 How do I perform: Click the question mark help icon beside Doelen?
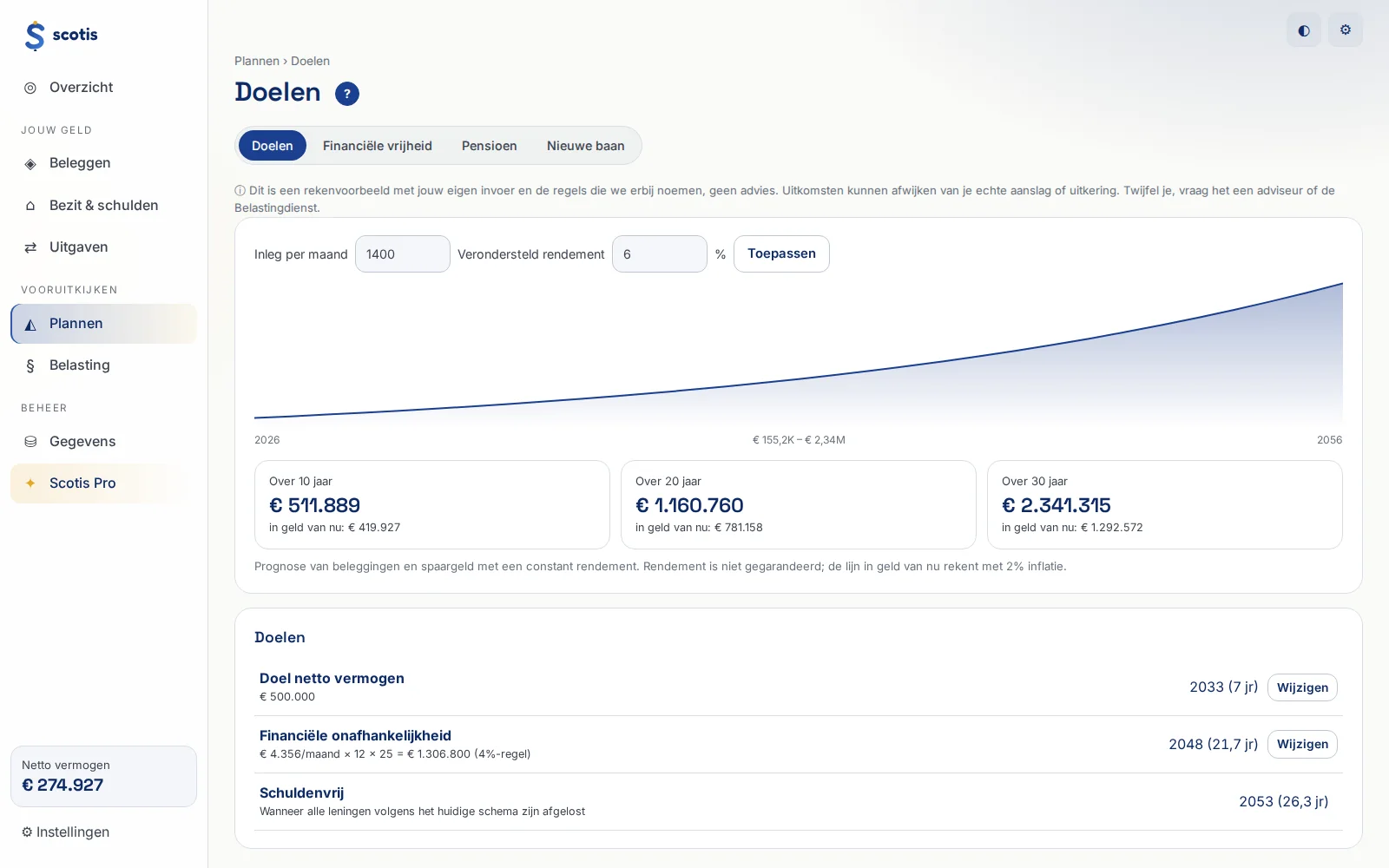pyautogui.click(x=347, y=94)
